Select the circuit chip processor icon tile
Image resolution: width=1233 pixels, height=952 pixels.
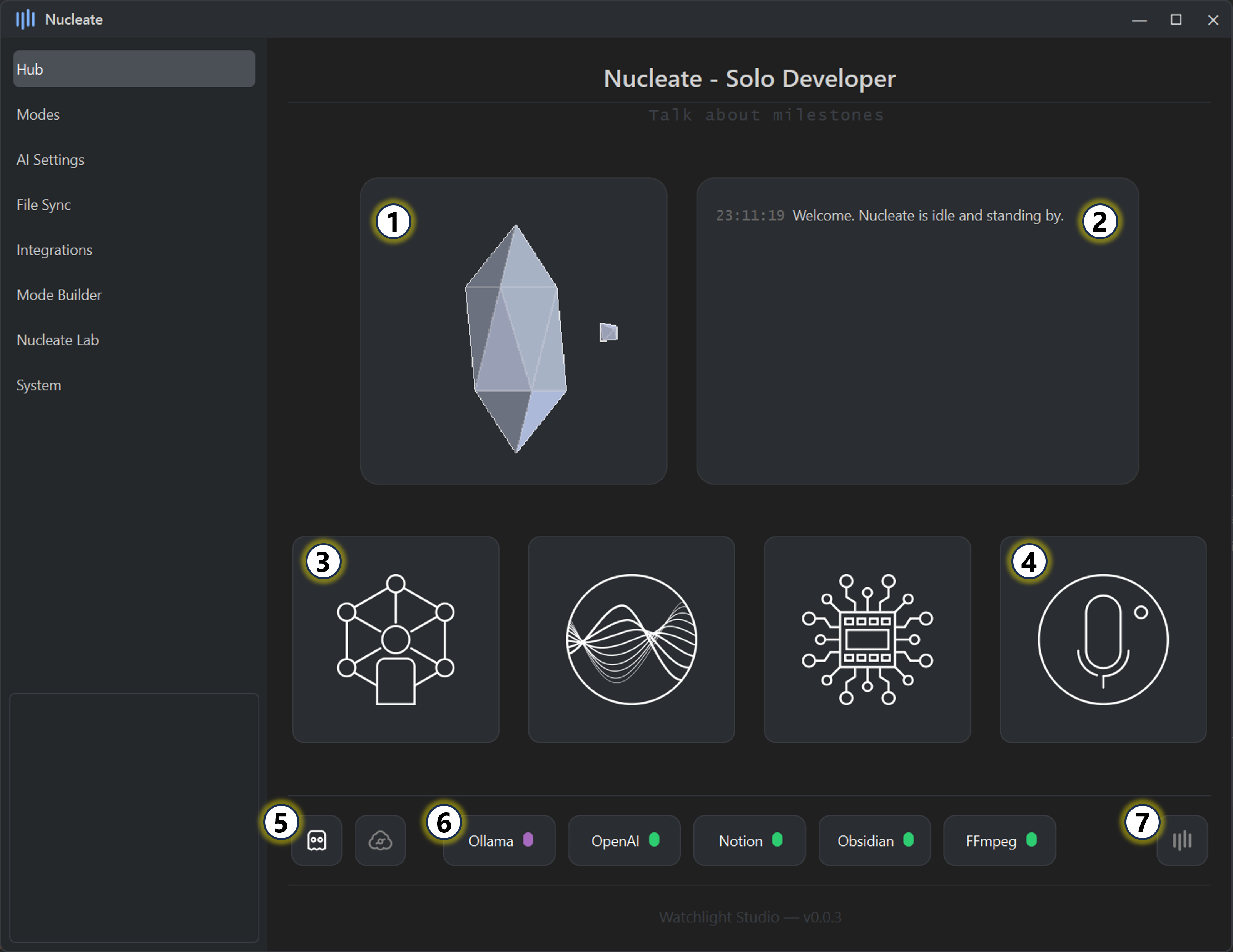click(867, 639)
